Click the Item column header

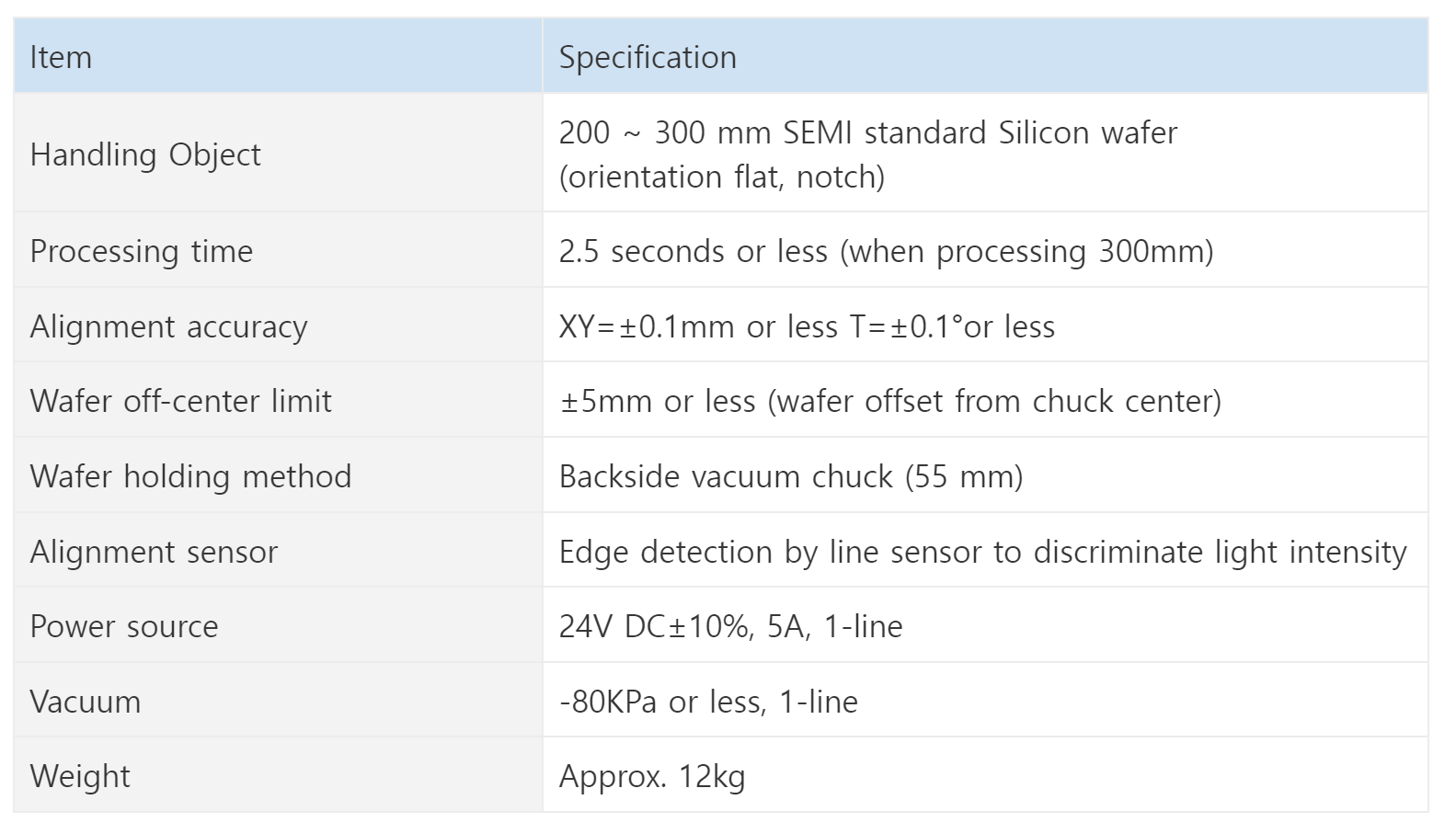point(61,57)
